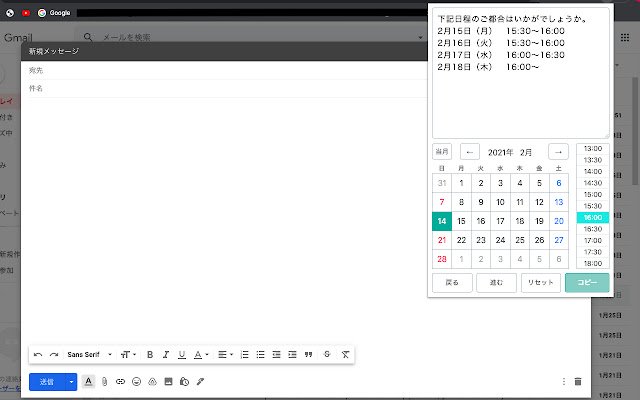Toggle underline formatting
This screenshot has height=400, width=640.
[182, 355]
